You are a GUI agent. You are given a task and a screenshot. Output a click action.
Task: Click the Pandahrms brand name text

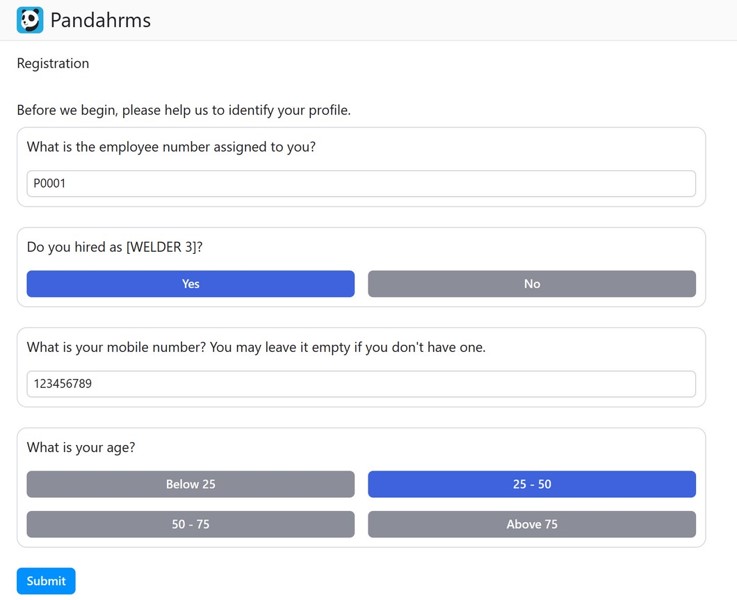(100, 20)
